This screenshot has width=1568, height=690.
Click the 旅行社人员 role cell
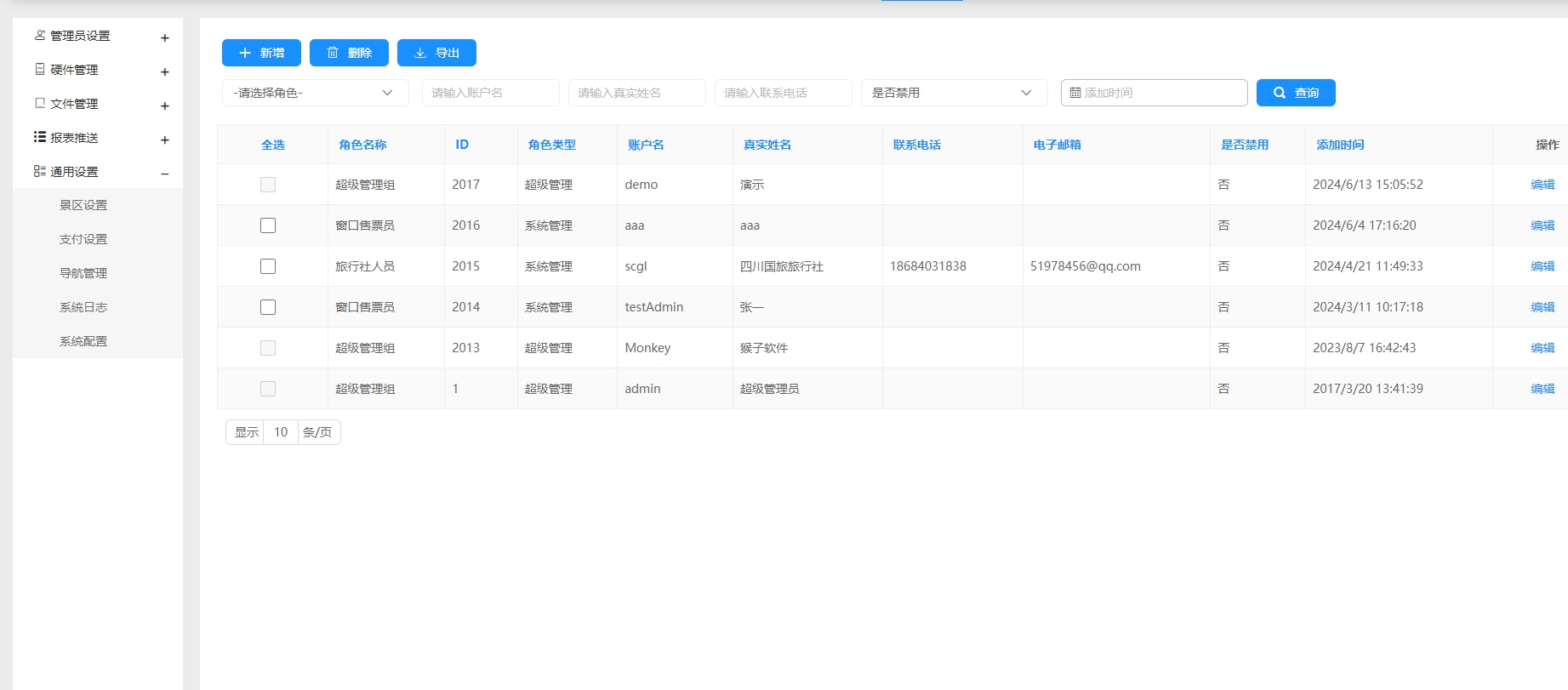pyautogui.click(x=365, y=266)
